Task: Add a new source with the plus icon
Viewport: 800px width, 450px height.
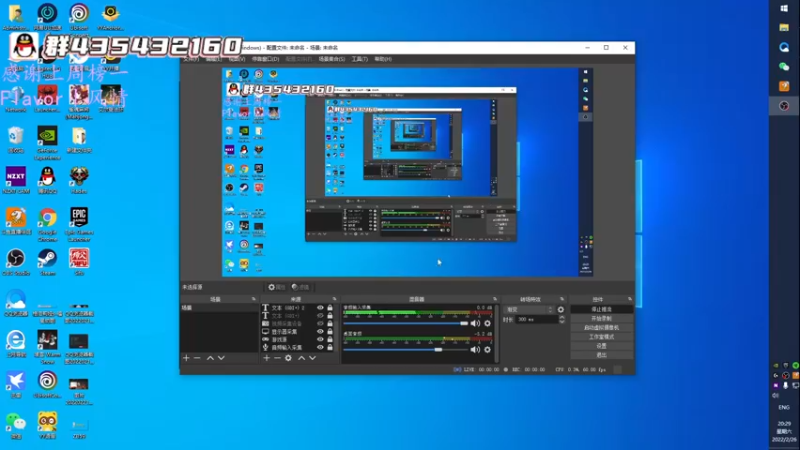Action: pos(266,358)
